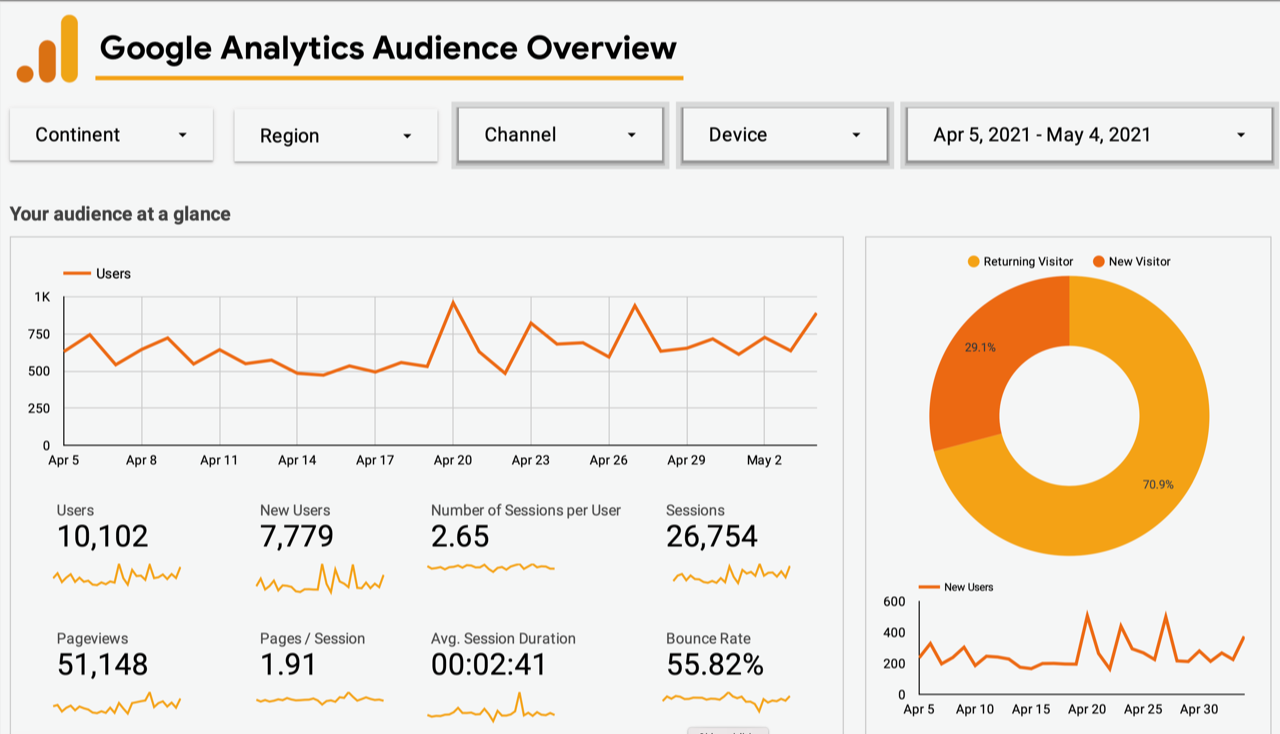Click the sparkline under Bounce Rate scorecard
1280x734 pixels.
tap(726, 700)
